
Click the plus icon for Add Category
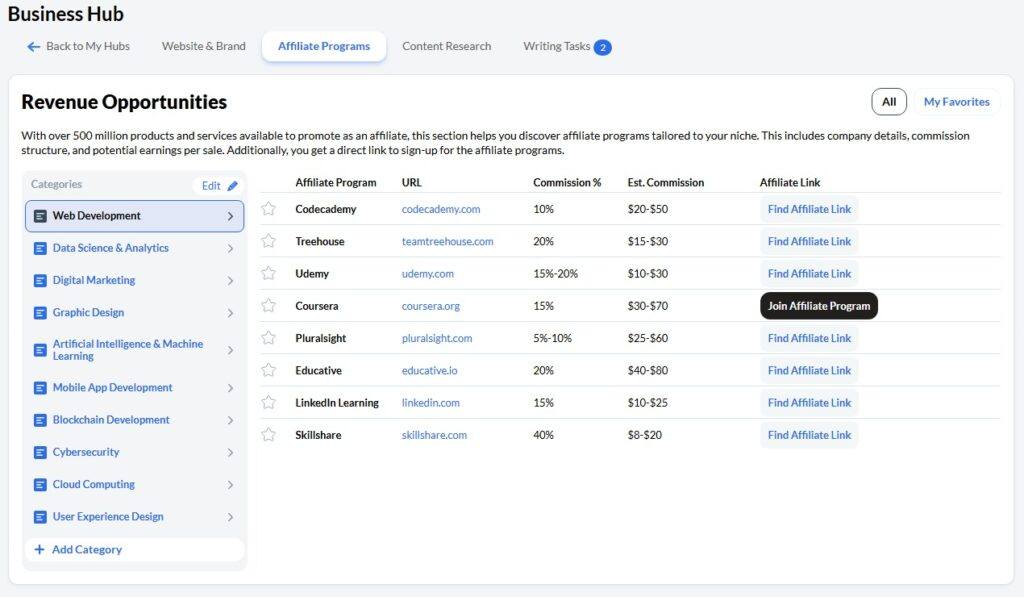40,550
